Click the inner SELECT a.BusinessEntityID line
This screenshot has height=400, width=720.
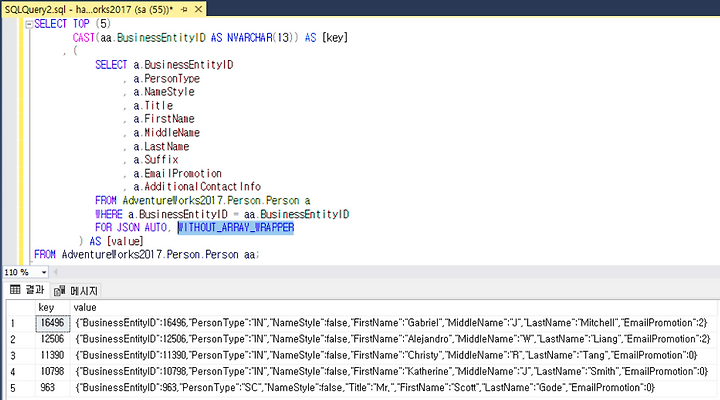(x=164, y=65)
